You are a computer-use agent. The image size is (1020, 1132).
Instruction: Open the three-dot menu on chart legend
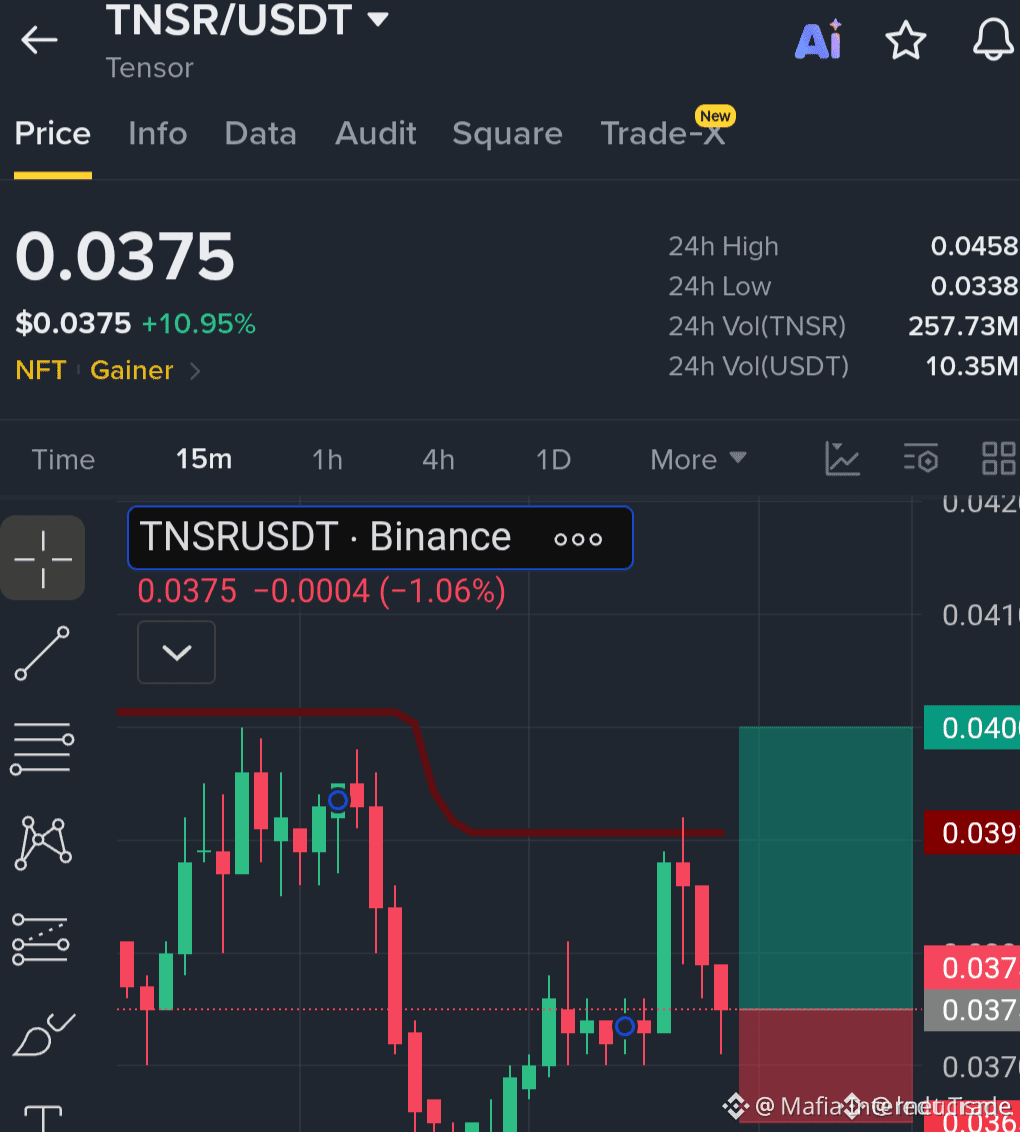[577, 539]
